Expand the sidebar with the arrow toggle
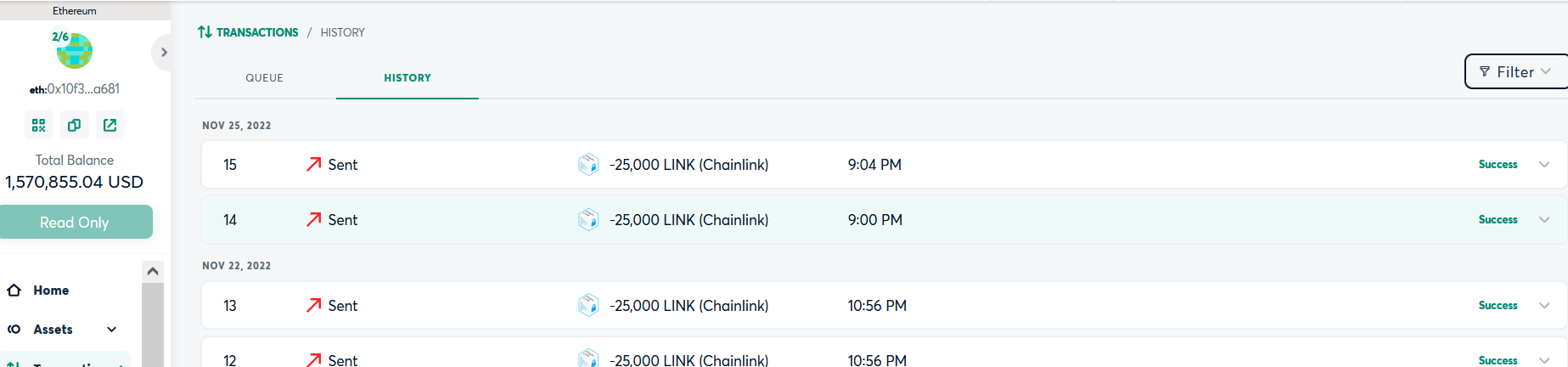Image resolution: width=1568 pixels, height=367 pixels. pyautogui.click(x=164, y=53)
